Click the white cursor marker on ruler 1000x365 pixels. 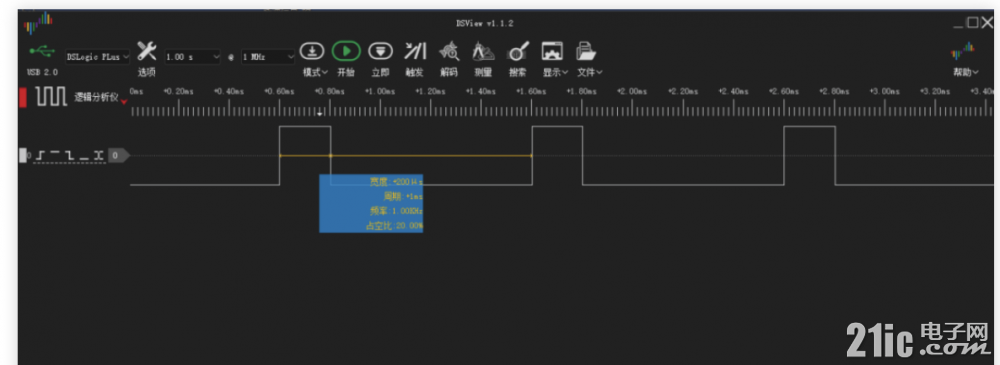point(321,114)
